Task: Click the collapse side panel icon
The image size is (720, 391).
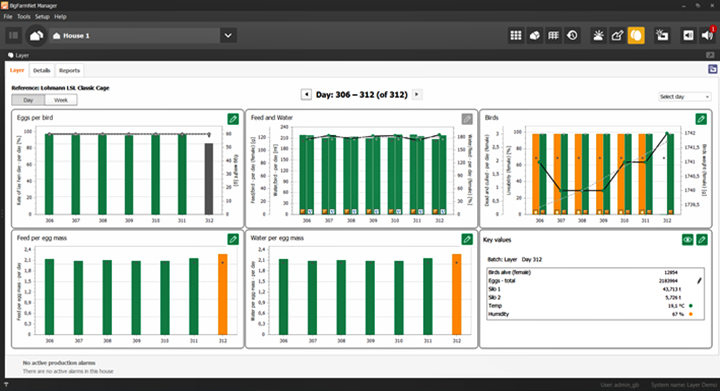Action: pos(688,35)
